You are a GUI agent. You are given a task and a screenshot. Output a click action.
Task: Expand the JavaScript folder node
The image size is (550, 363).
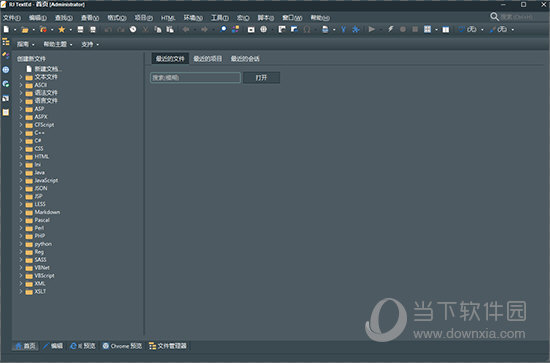(x=21, y=180)
